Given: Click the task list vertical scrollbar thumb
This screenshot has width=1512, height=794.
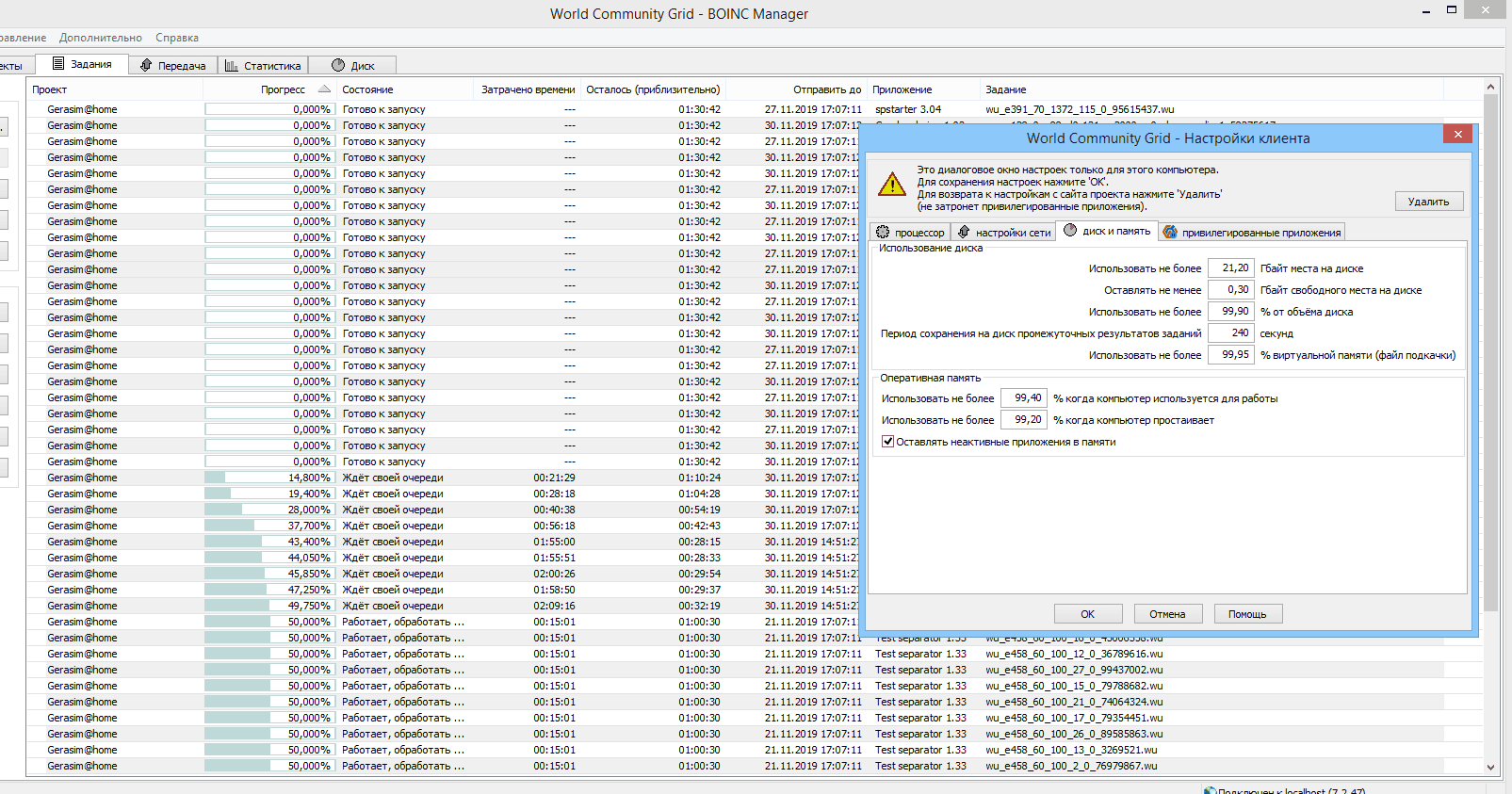Looking at the screenshot, I should [1490, 352].
